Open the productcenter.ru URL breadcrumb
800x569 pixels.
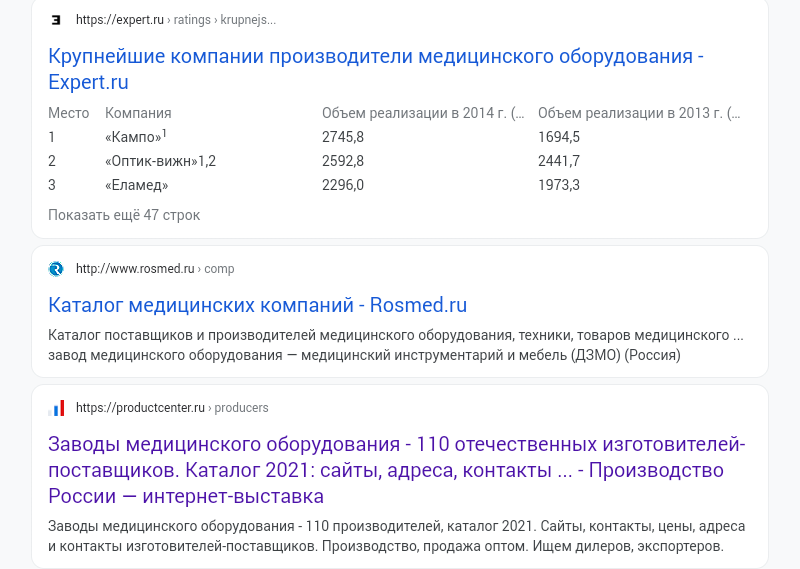coord(172,408)
